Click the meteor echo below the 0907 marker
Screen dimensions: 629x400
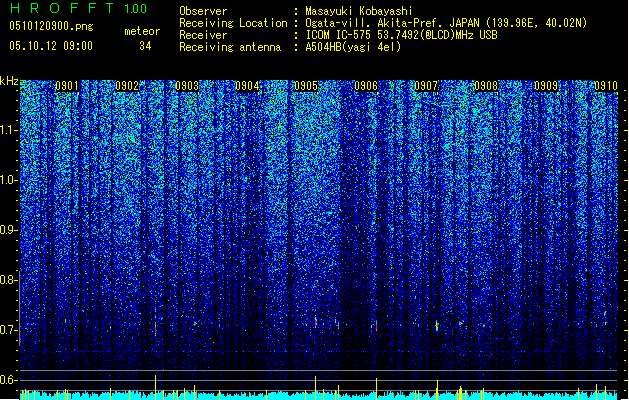click(437, 325)
